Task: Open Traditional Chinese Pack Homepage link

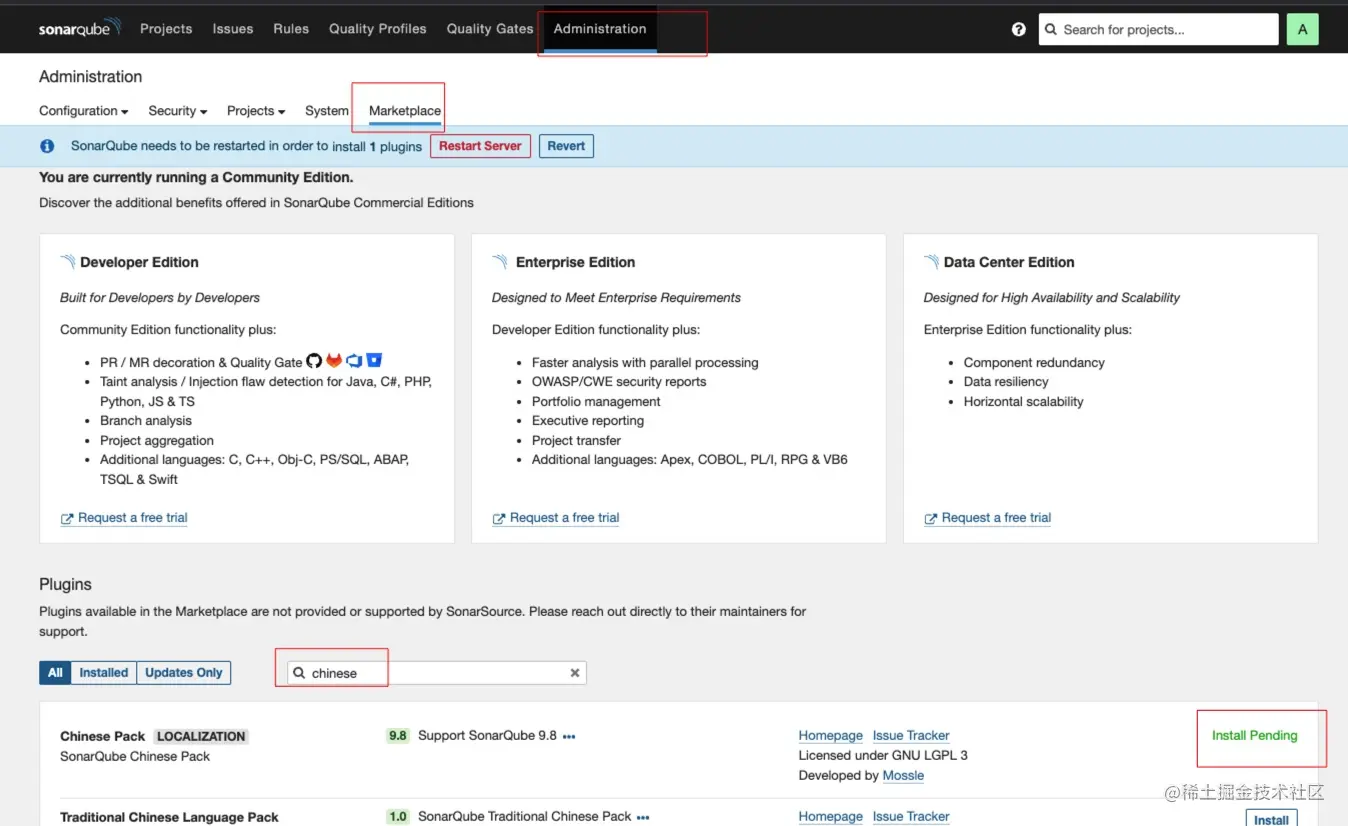Action: 831,817
